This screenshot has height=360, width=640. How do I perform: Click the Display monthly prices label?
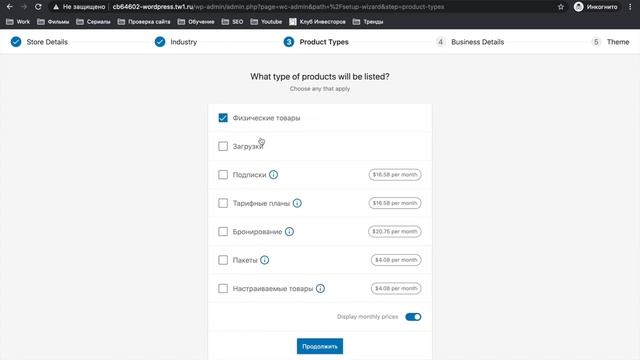coord(367,317)
